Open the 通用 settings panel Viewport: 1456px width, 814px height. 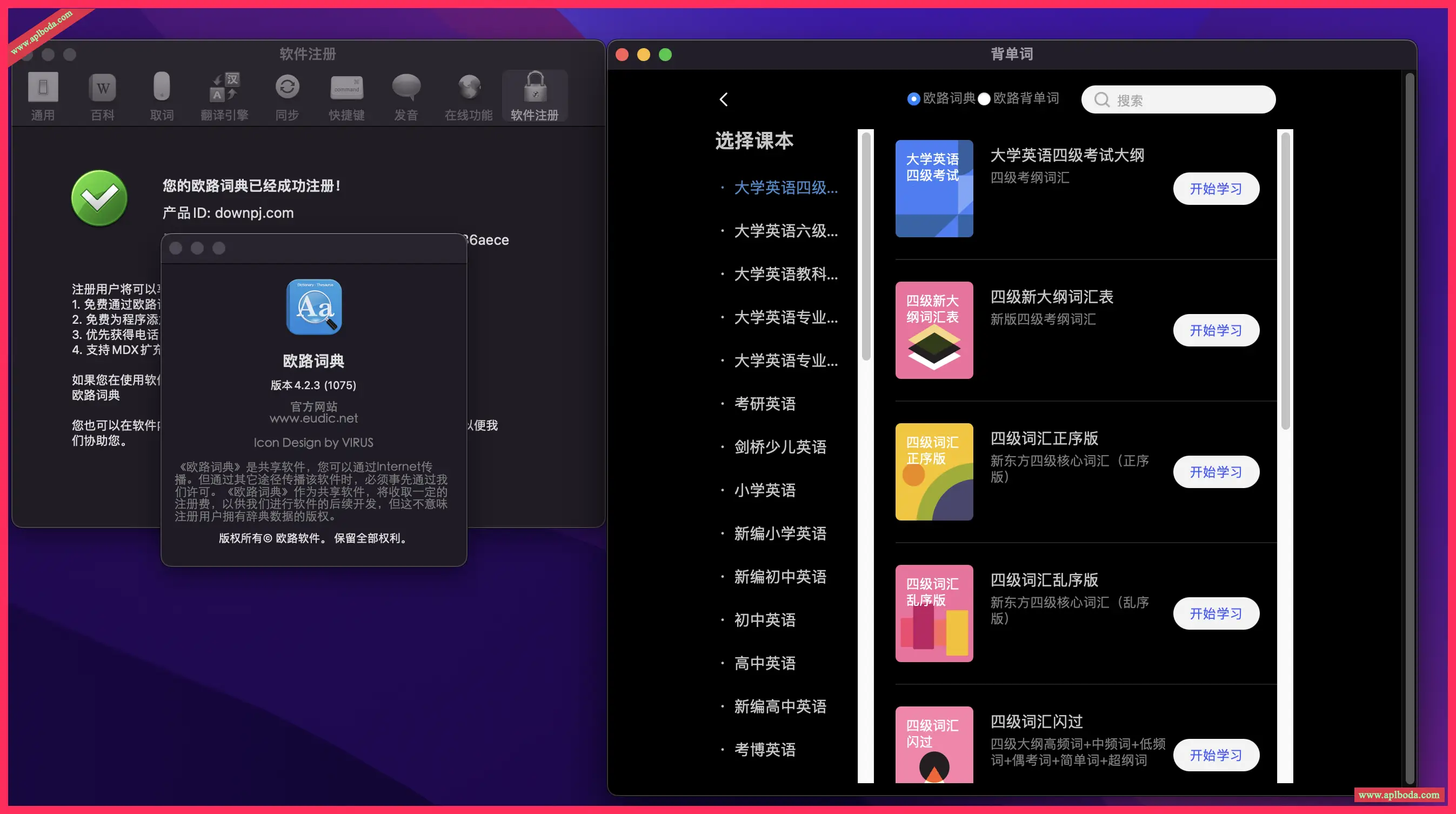(42, 95)
